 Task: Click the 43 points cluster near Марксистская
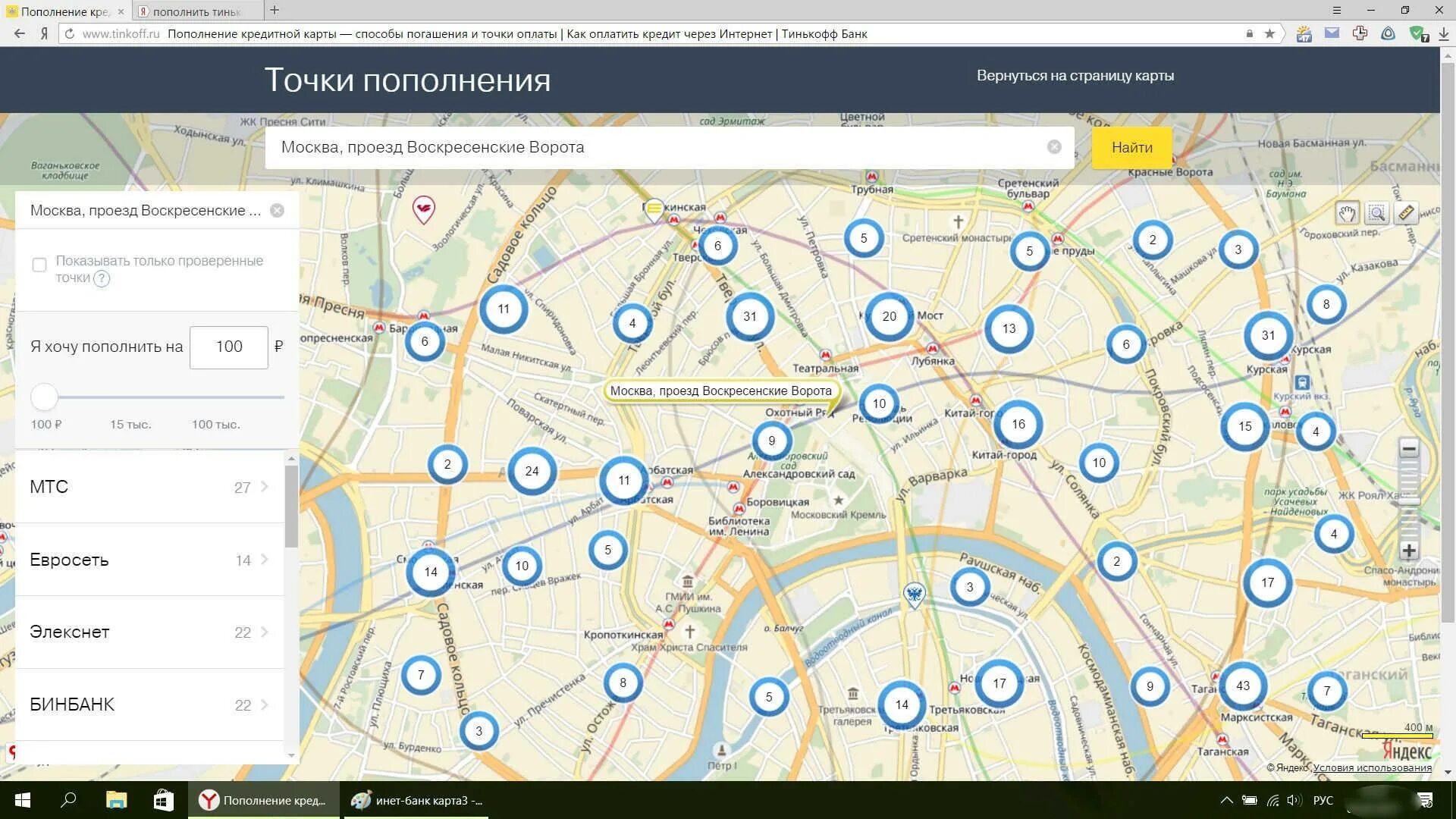[1243, 686]
